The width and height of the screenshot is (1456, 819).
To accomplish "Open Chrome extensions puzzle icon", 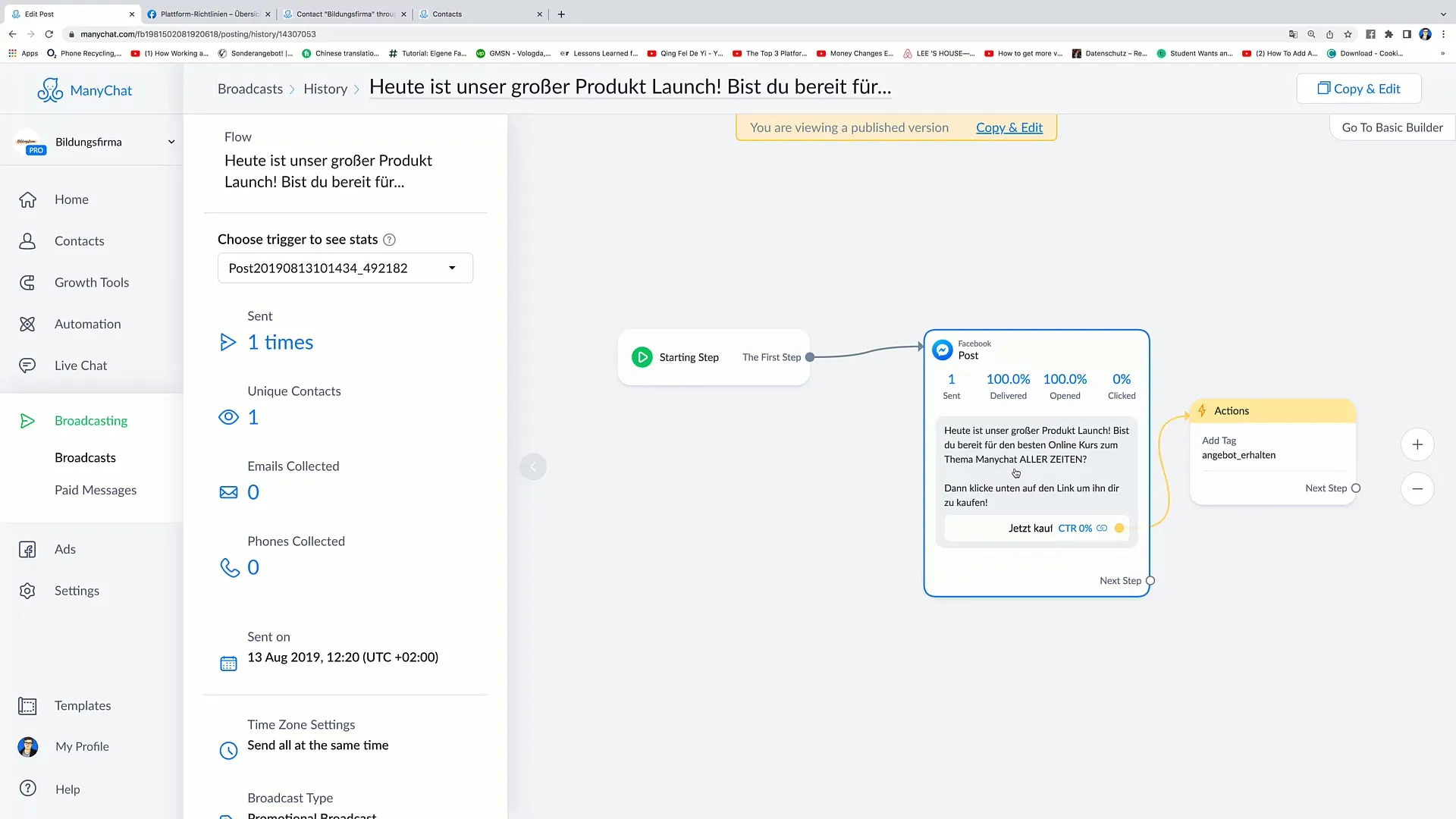I will coord(1389,34).
